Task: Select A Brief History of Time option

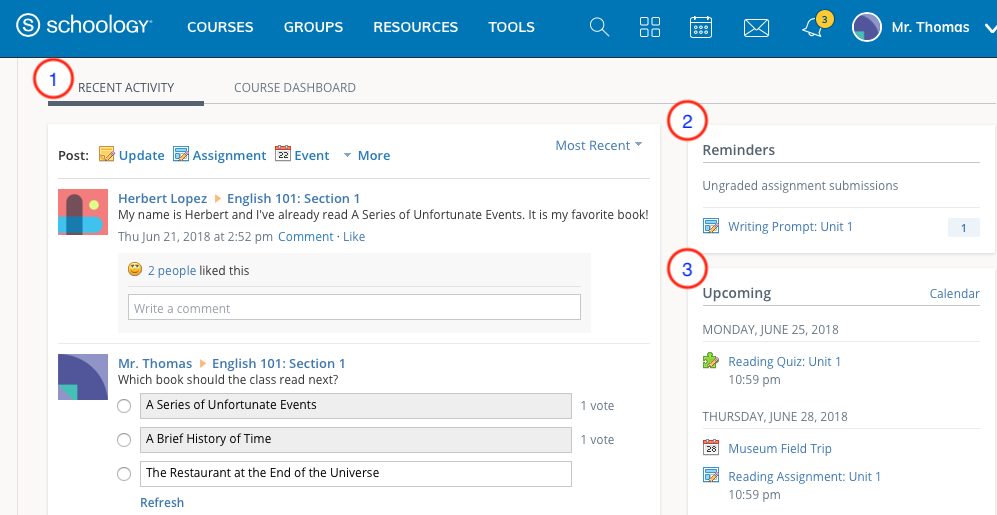Action: (x=124, y=439)
